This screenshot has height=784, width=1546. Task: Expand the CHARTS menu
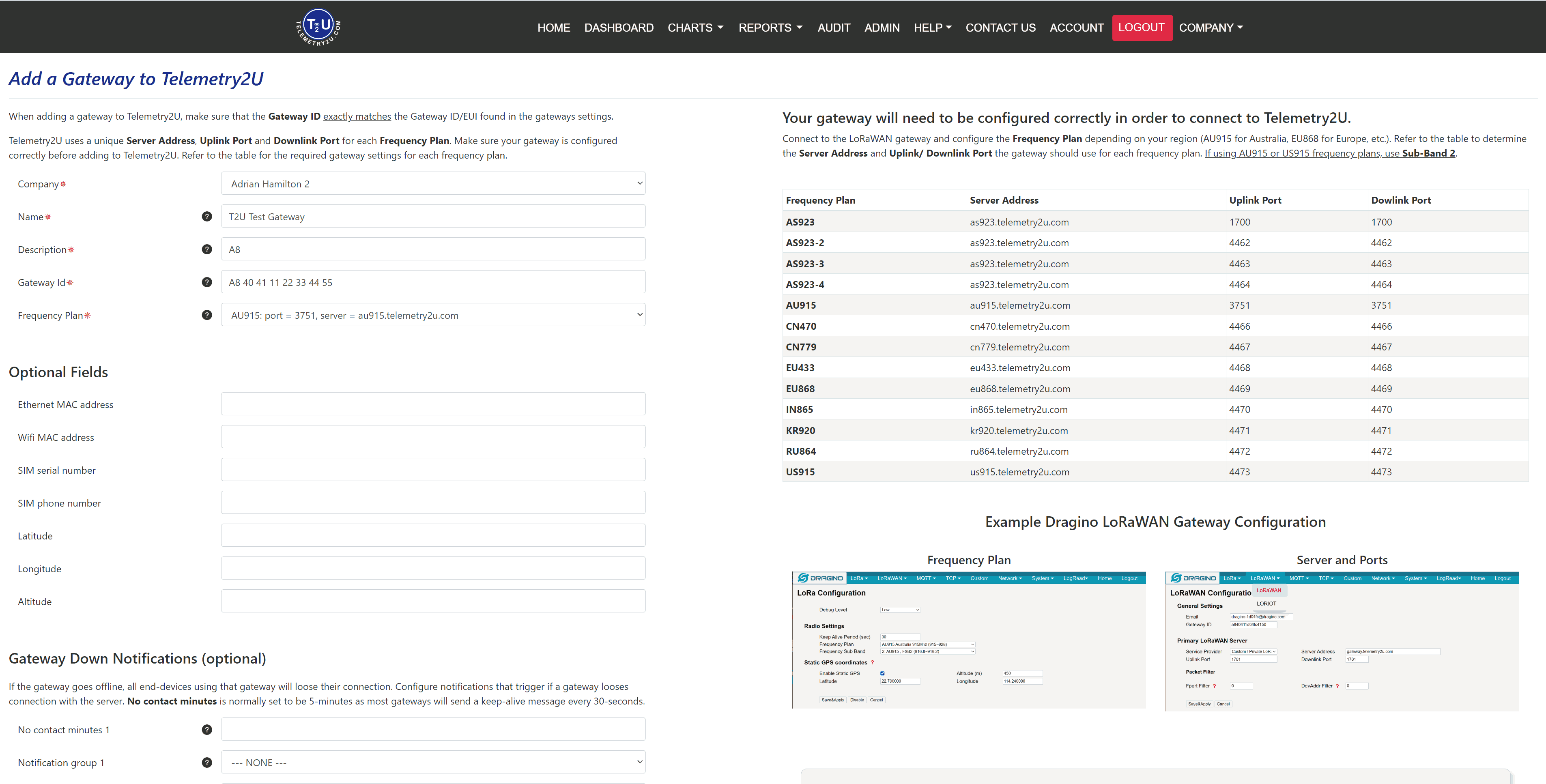pos(696,28)
